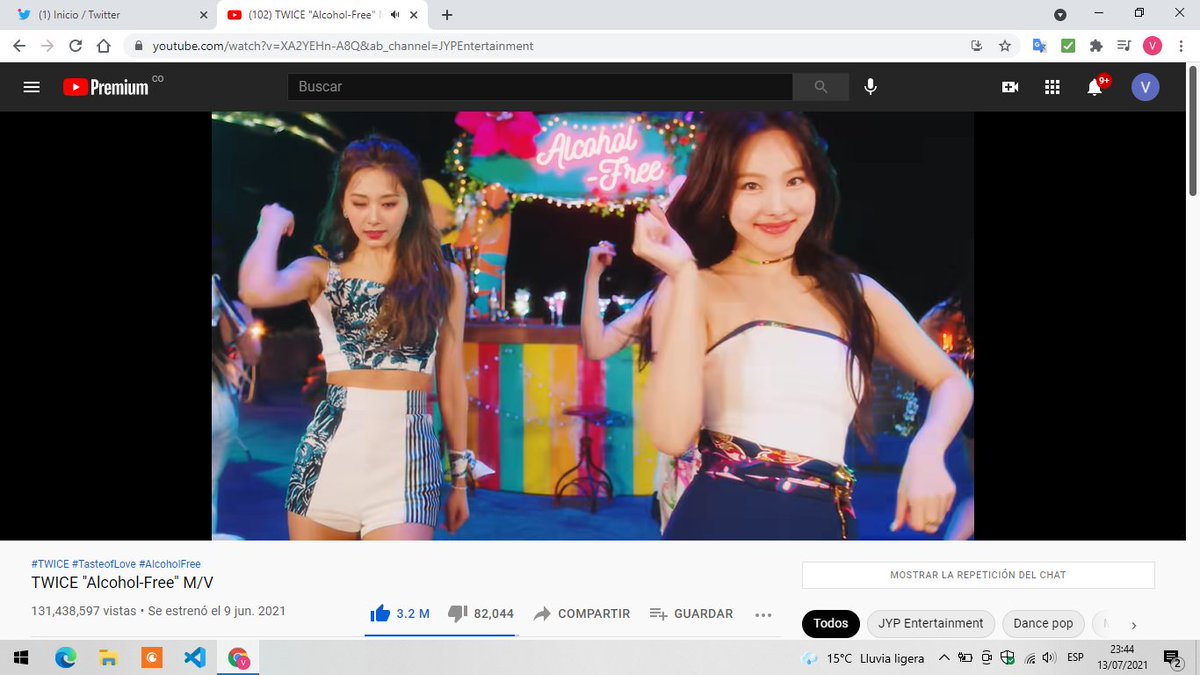Click the page vertical scrollbar
Screen dimensions: 1200x675
click(x=1192, y=130)
